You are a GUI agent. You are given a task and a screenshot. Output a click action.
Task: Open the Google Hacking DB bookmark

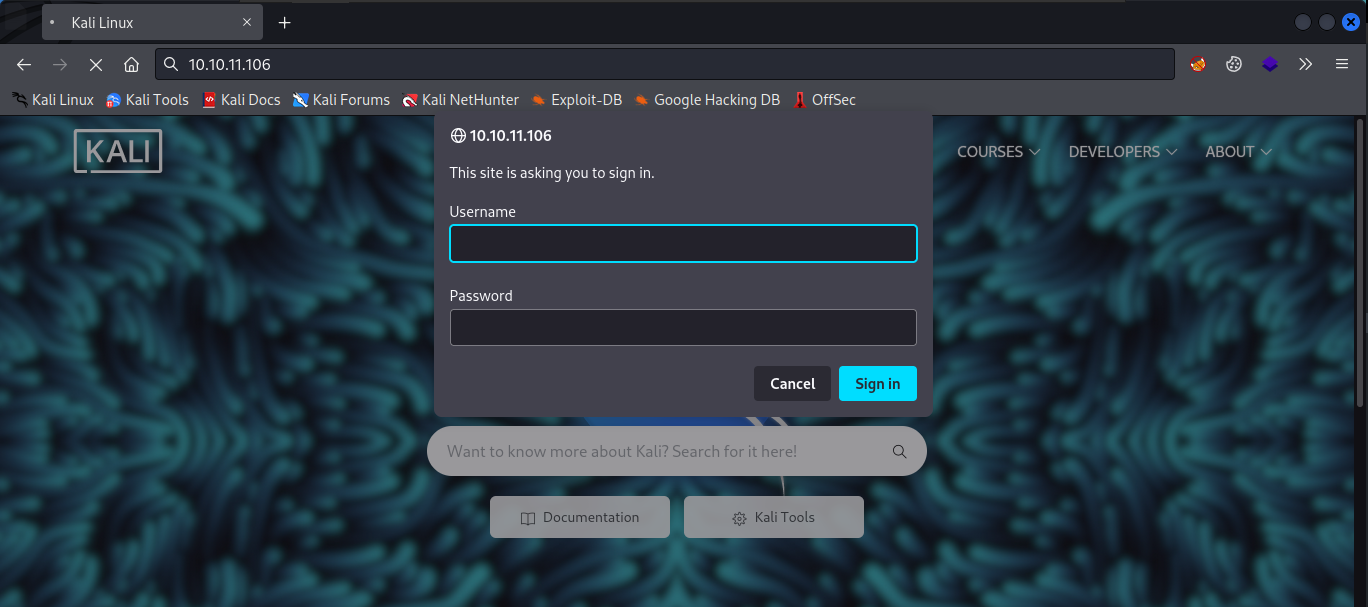tap(706, 100)
